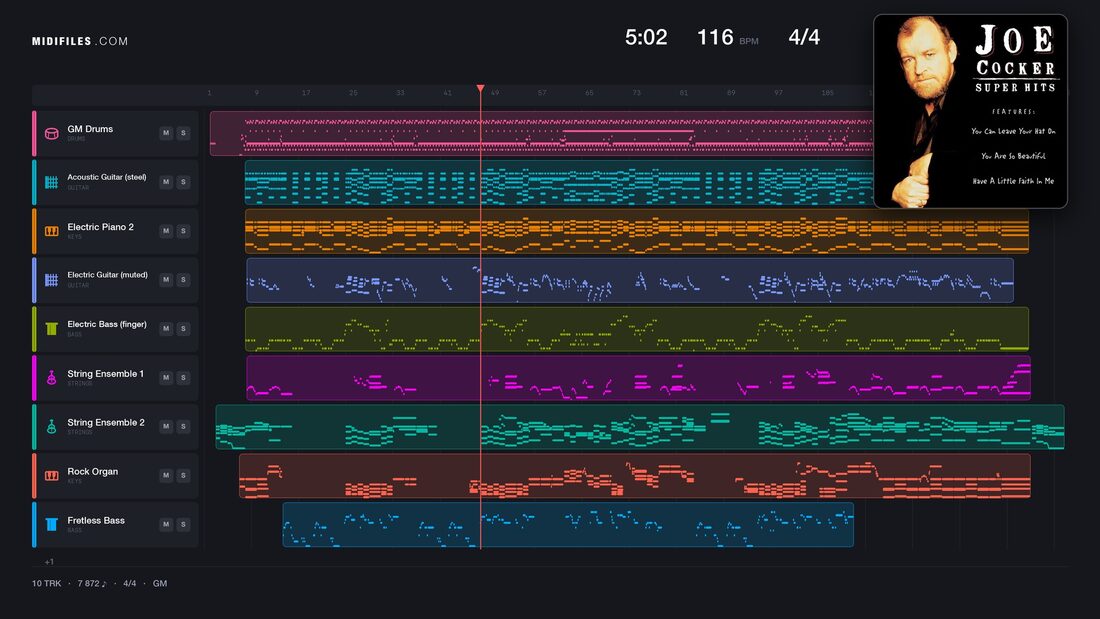Image resolution: width=1100 pixels, height=619 pixels.
Task: Click the Acoustic Guitar (steel) track icon
Action: (x=51, y=182)
